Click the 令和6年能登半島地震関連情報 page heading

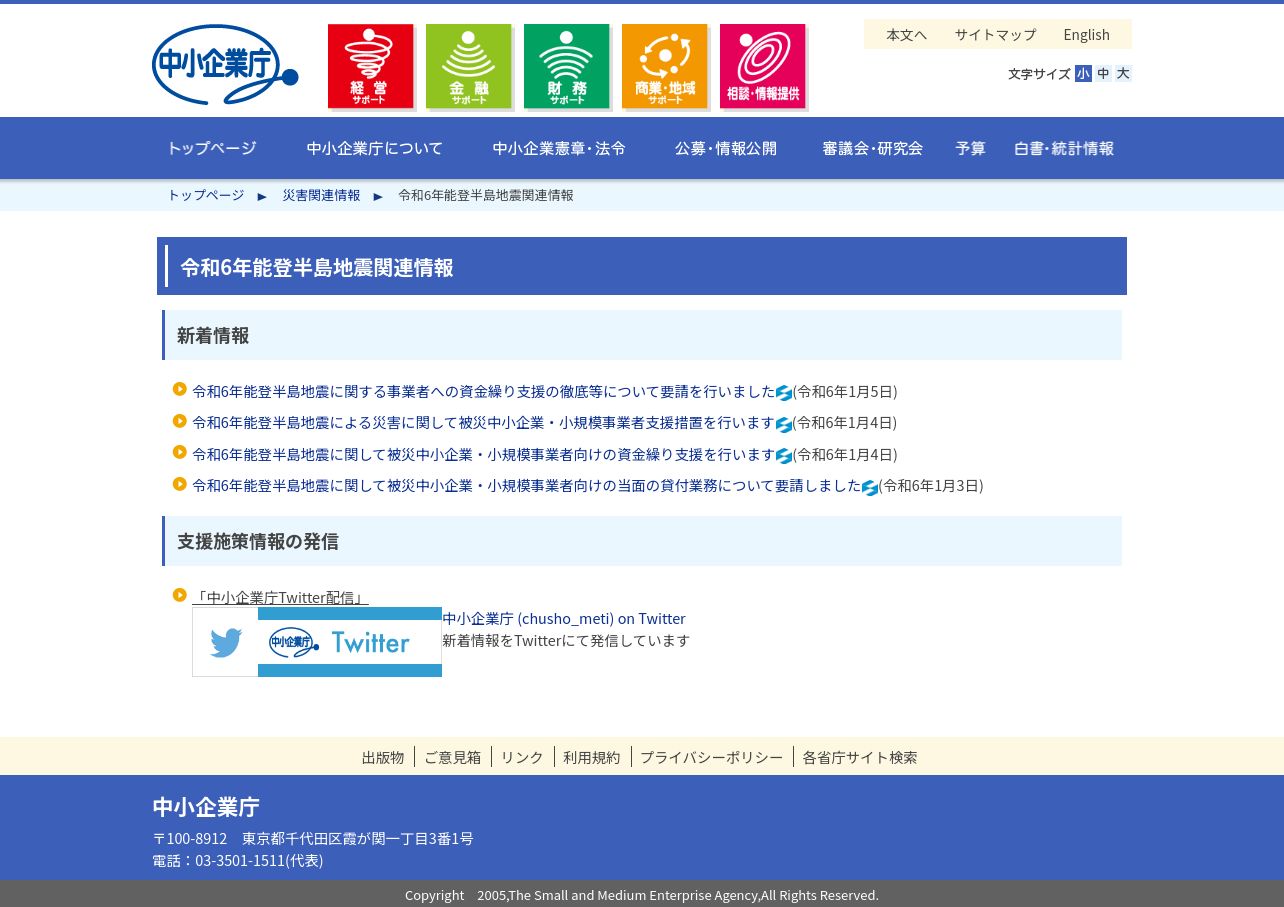click(317, 267)
